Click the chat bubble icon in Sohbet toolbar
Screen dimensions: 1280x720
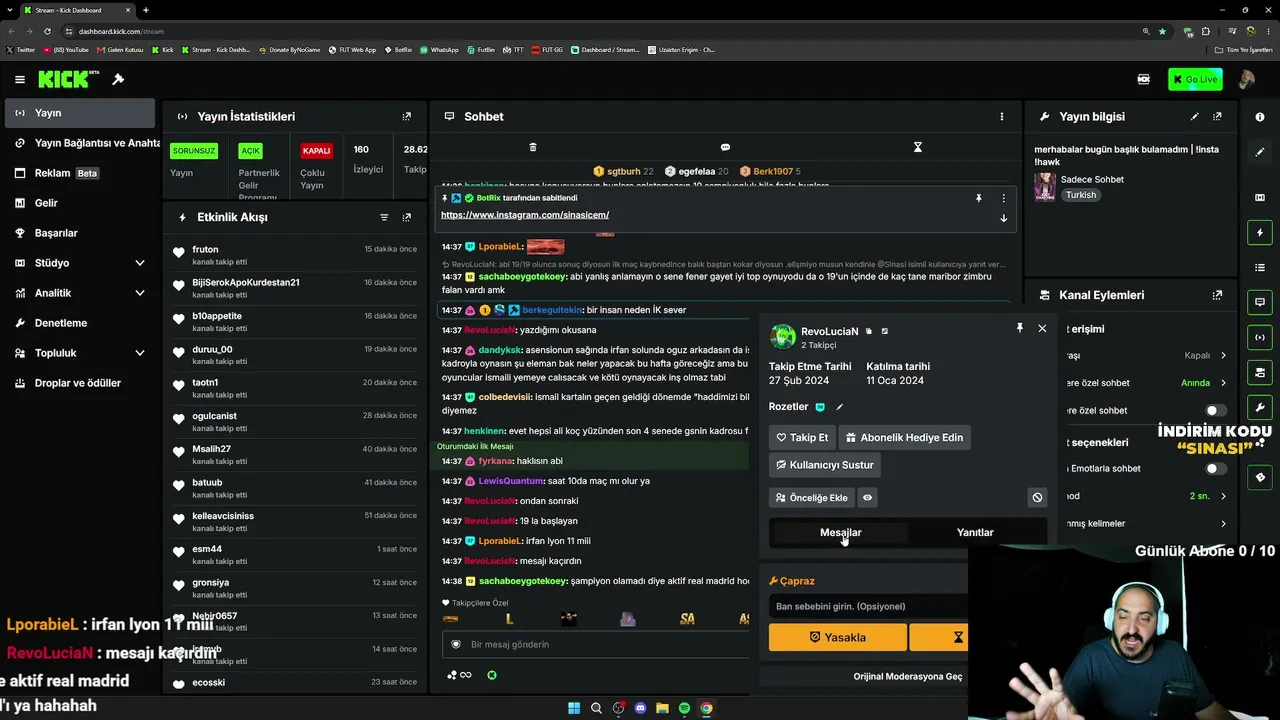725,147
